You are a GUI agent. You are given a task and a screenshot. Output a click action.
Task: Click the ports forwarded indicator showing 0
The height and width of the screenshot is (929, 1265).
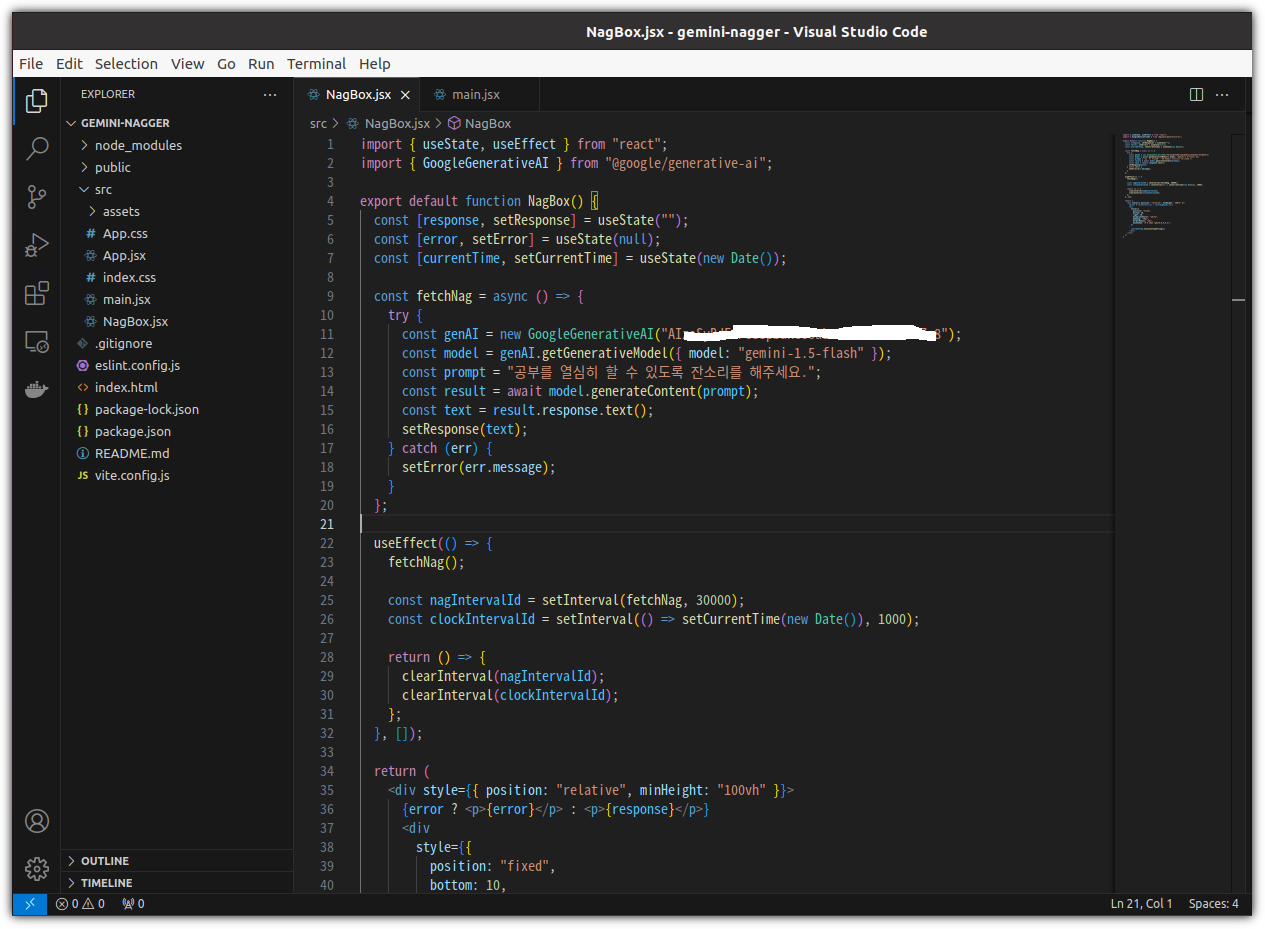coord(133,903)
